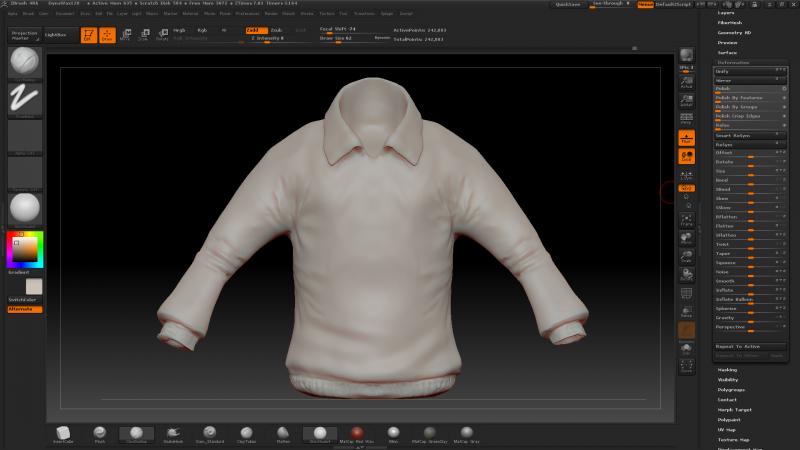Open the Preferences menu
This screenshot has height=450, width=800.
[x=247, y=14]
